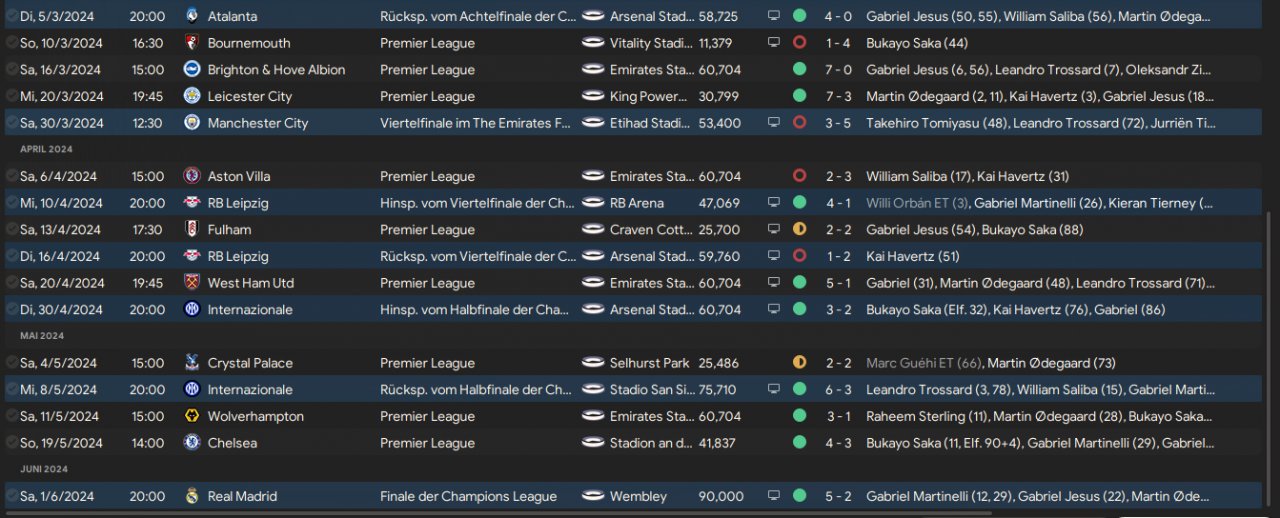Click the TV broadcast icon in Bournemouth row
This screenshot has height=518, width=1280.
(773, 43)
